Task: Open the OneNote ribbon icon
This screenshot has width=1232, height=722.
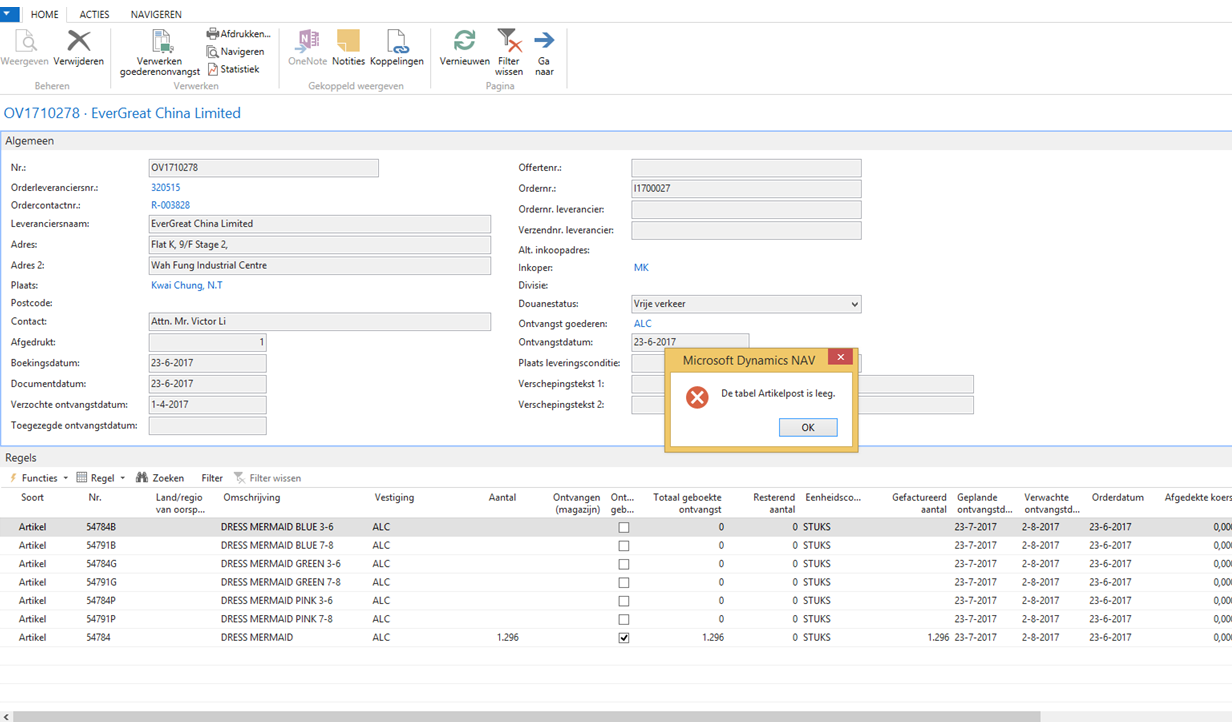Action: click(308, 41)
